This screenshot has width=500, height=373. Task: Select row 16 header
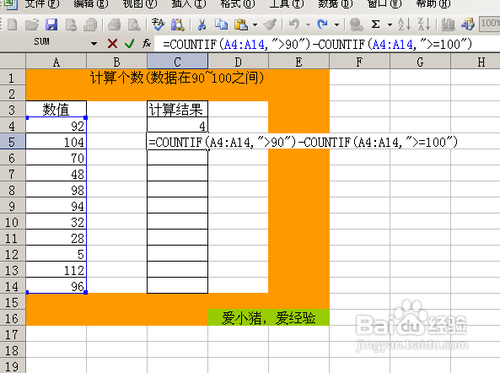coord(12,318)
